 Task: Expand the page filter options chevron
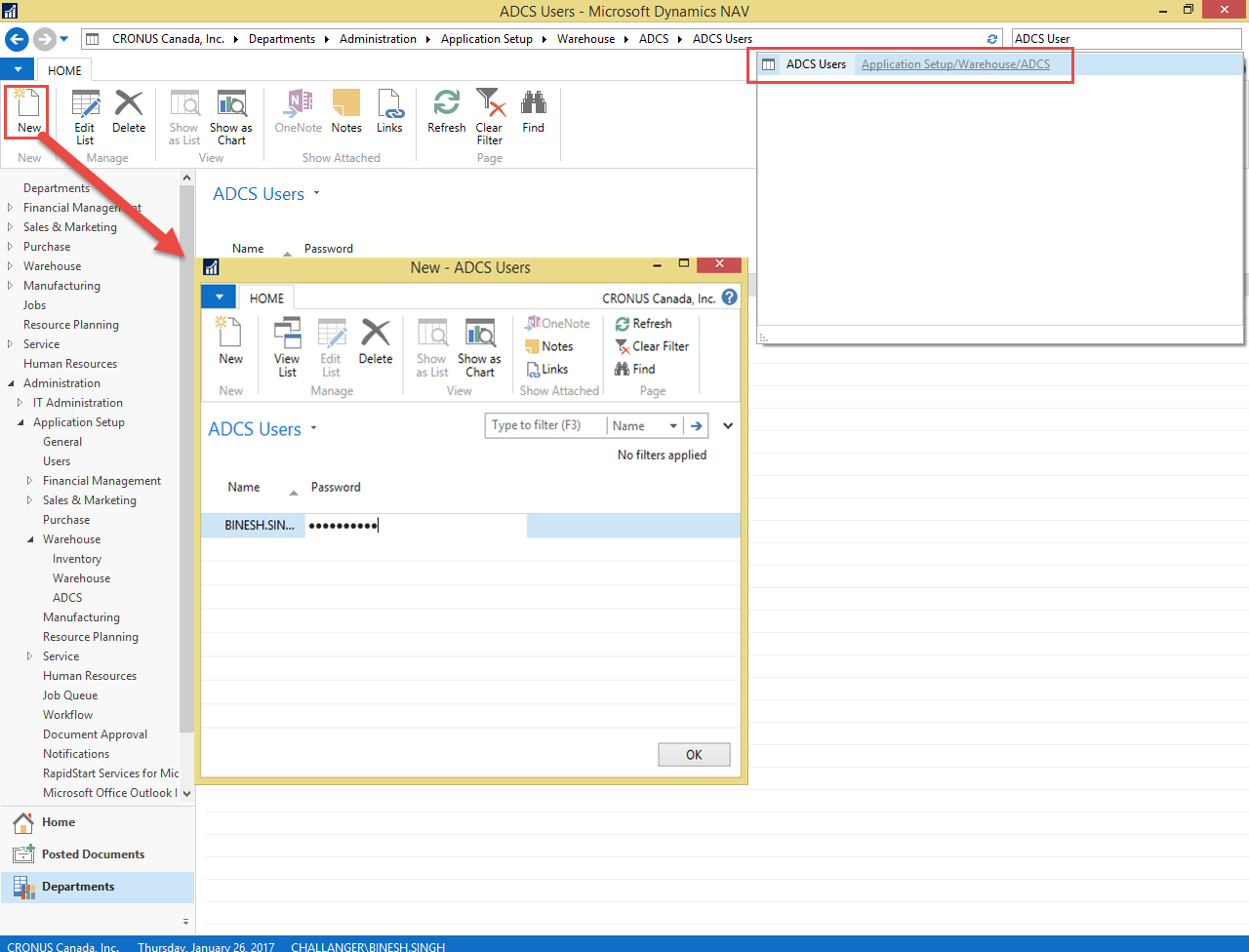pos(727,426)
